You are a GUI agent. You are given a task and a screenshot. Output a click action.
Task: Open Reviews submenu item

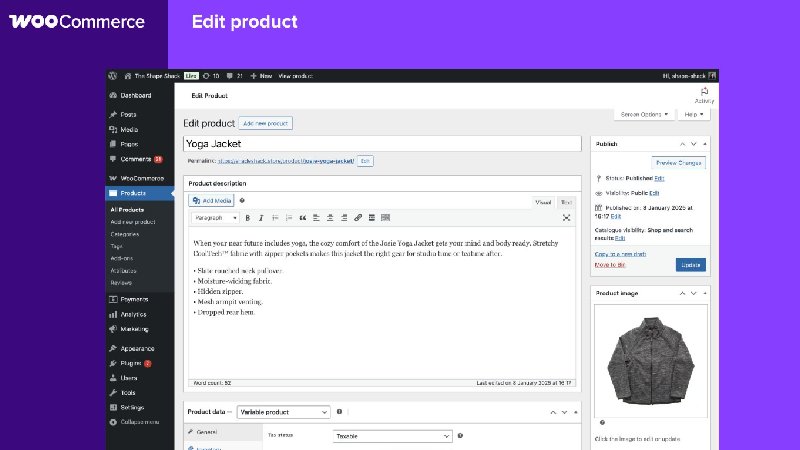click(x=121, y=283)
